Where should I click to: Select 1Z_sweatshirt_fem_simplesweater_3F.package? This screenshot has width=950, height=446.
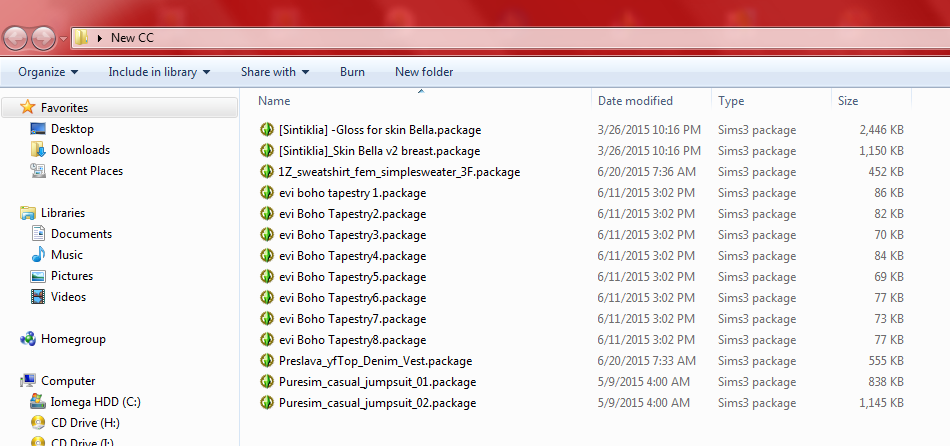[x=399, y=171]
